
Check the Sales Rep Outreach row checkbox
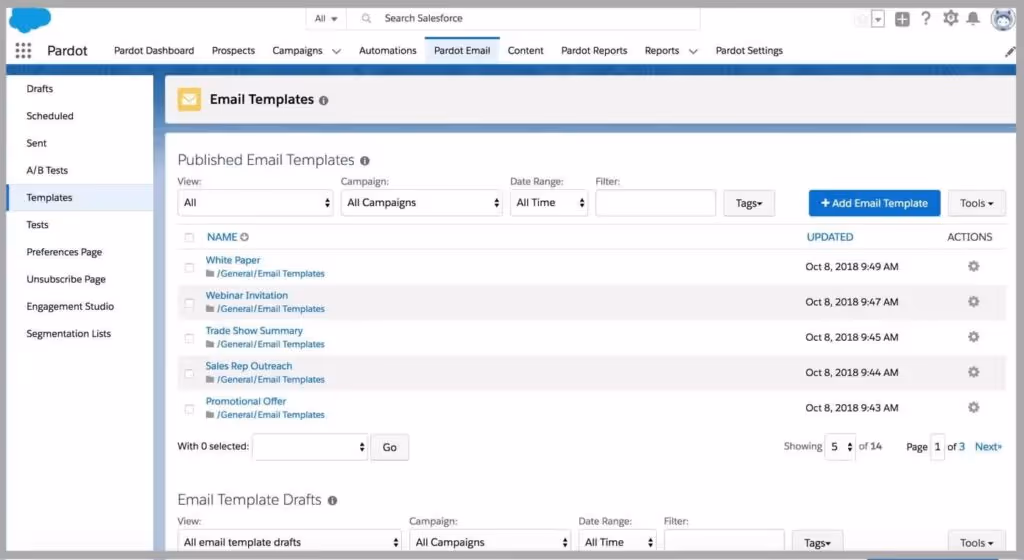[189, 374]
